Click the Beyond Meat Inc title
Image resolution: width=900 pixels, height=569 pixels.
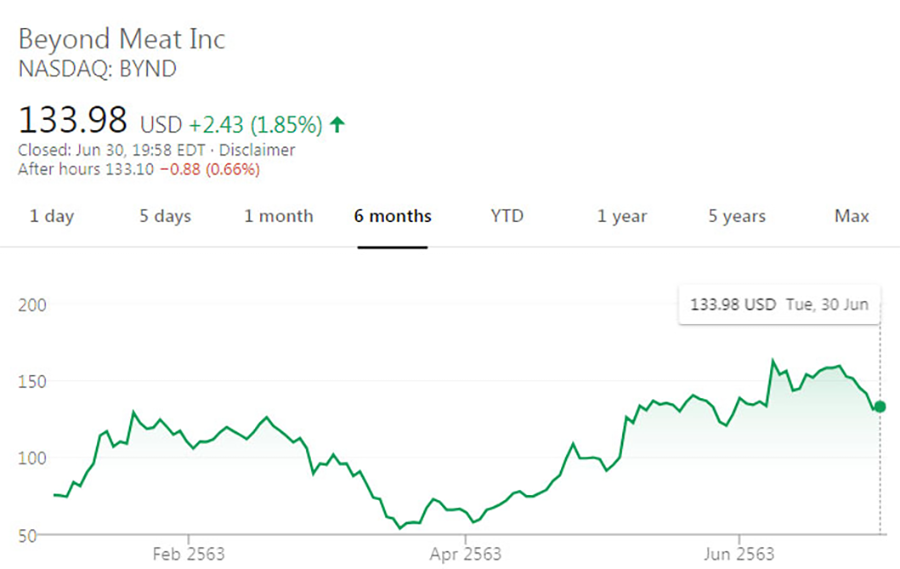click(122, 40)
